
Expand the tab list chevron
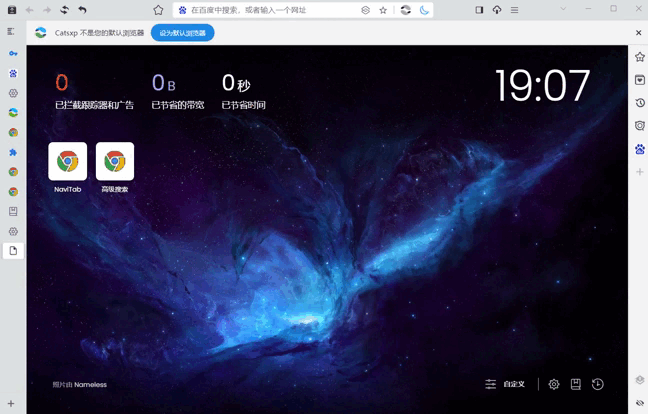[563, 9]
